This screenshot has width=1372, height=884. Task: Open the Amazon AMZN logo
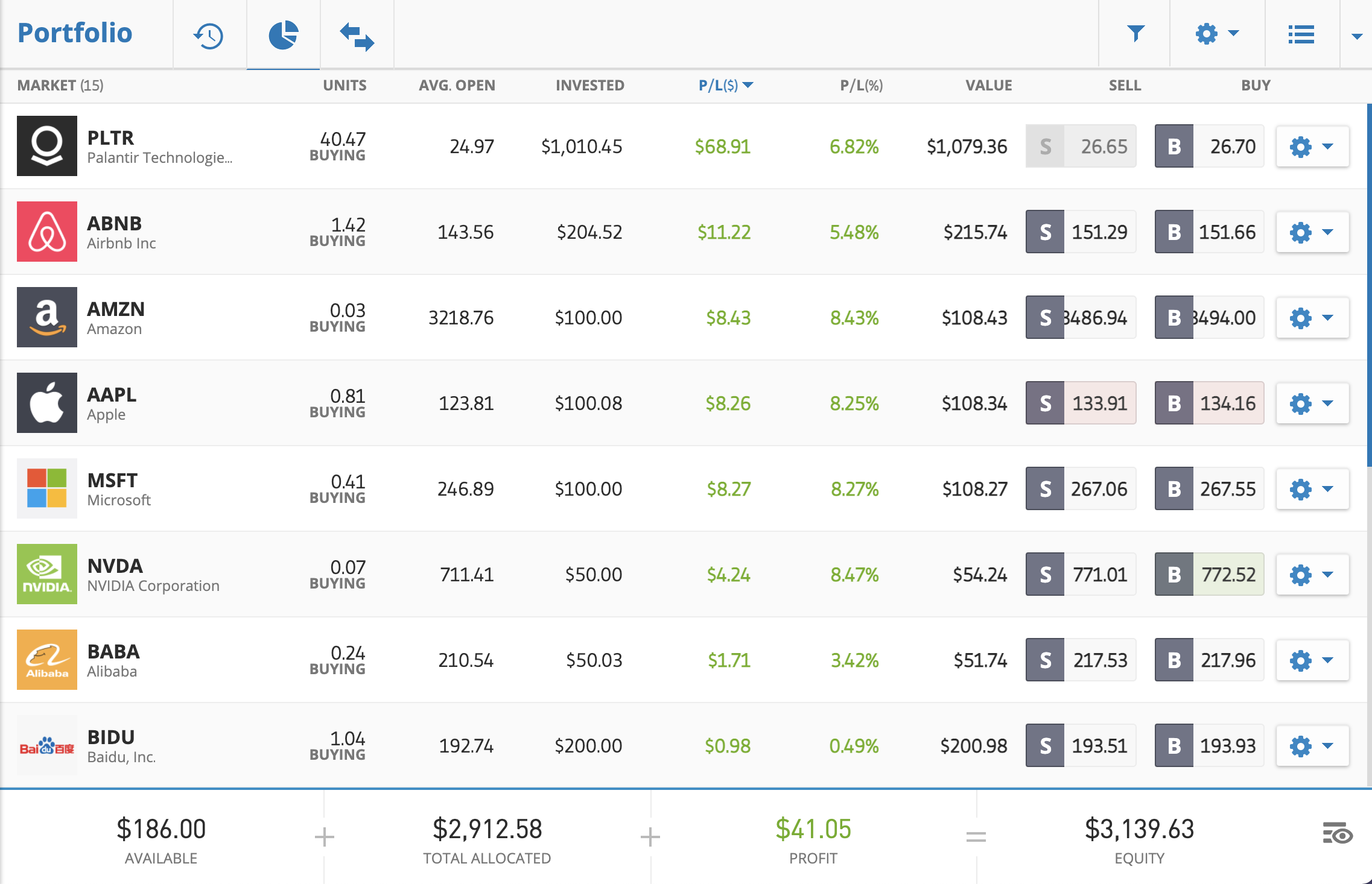[x=47, y=317]
